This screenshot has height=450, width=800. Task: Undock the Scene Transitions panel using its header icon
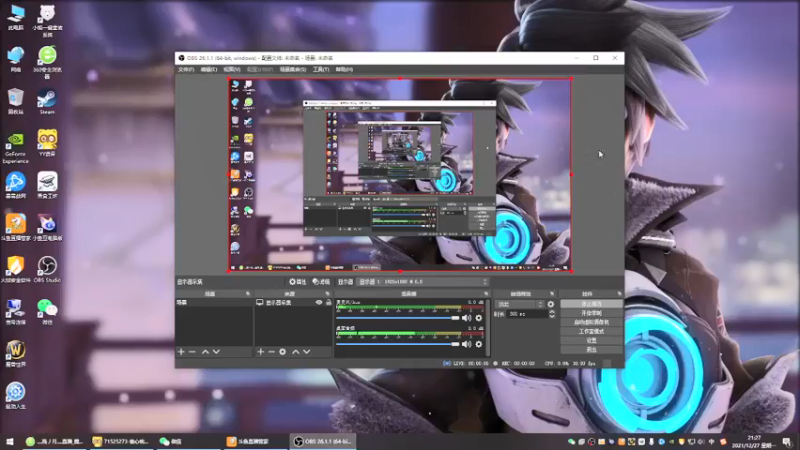pyautogui.click(x=552, y=294)
